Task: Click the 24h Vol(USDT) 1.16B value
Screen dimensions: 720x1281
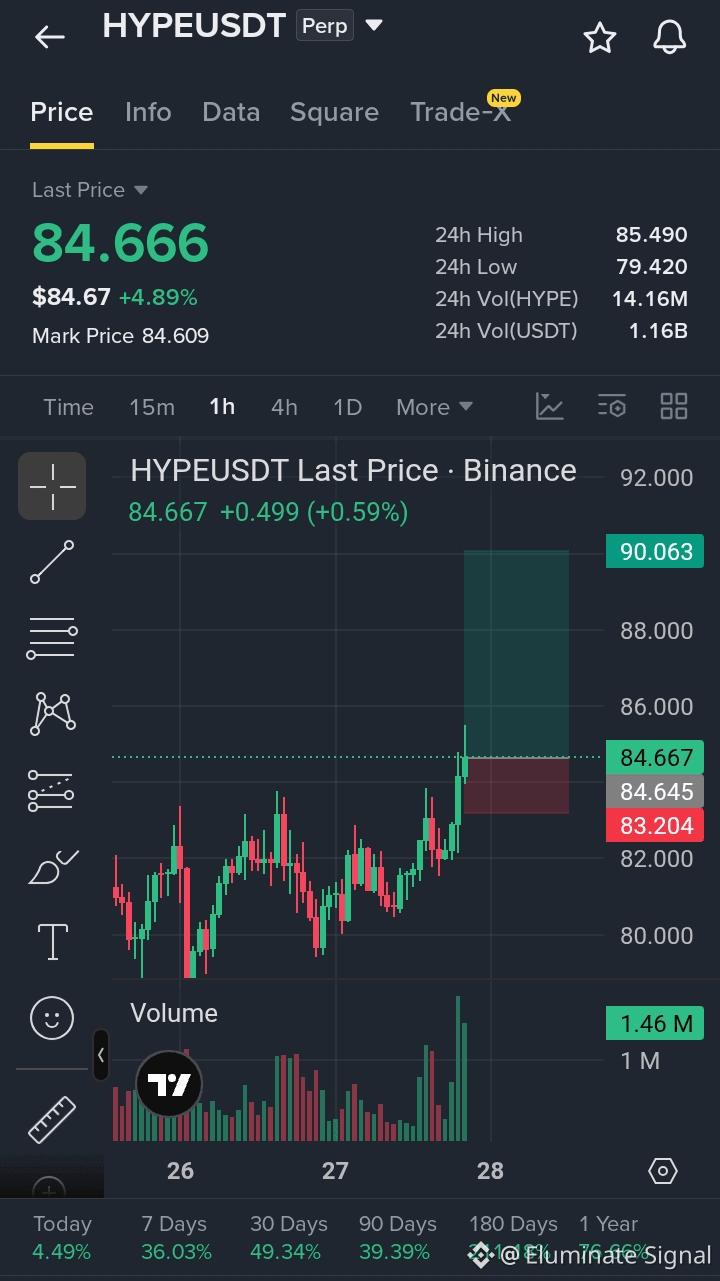Action: (658, 331)
